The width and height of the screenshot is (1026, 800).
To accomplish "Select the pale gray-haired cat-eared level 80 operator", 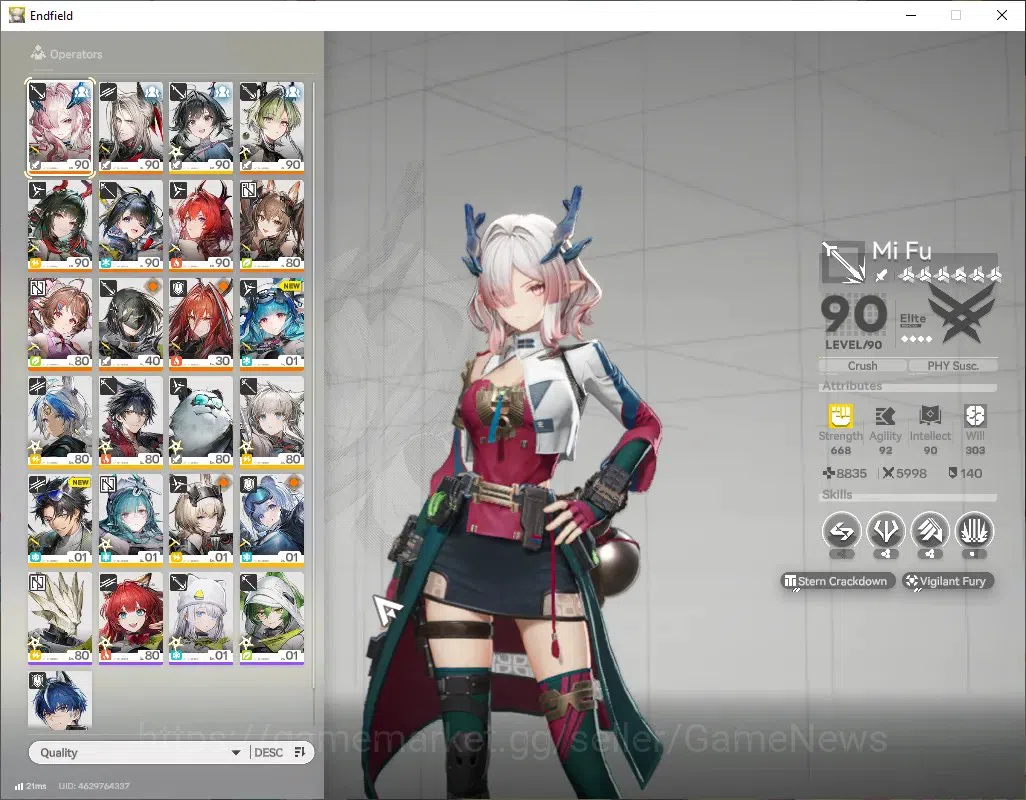I will (272, 421).
